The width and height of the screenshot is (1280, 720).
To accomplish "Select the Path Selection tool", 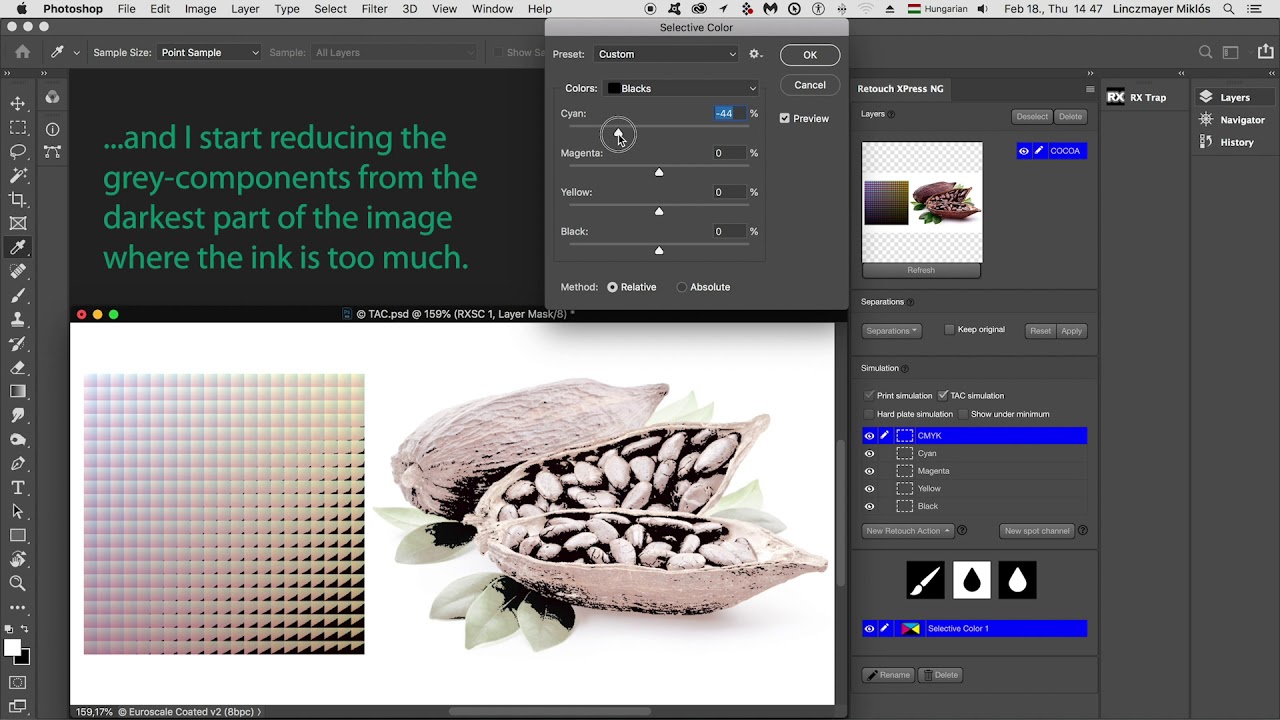I will (x=18, y=511).
